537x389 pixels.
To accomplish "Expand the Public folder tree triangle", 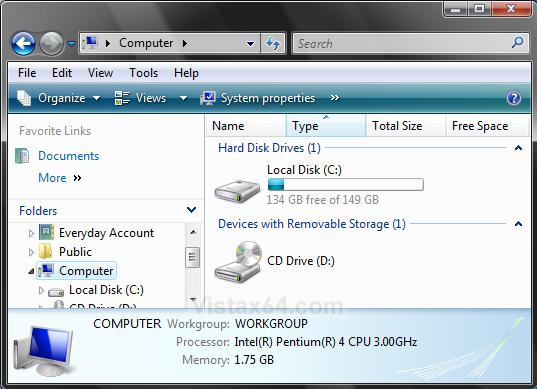I will click(x=31, y=252).
